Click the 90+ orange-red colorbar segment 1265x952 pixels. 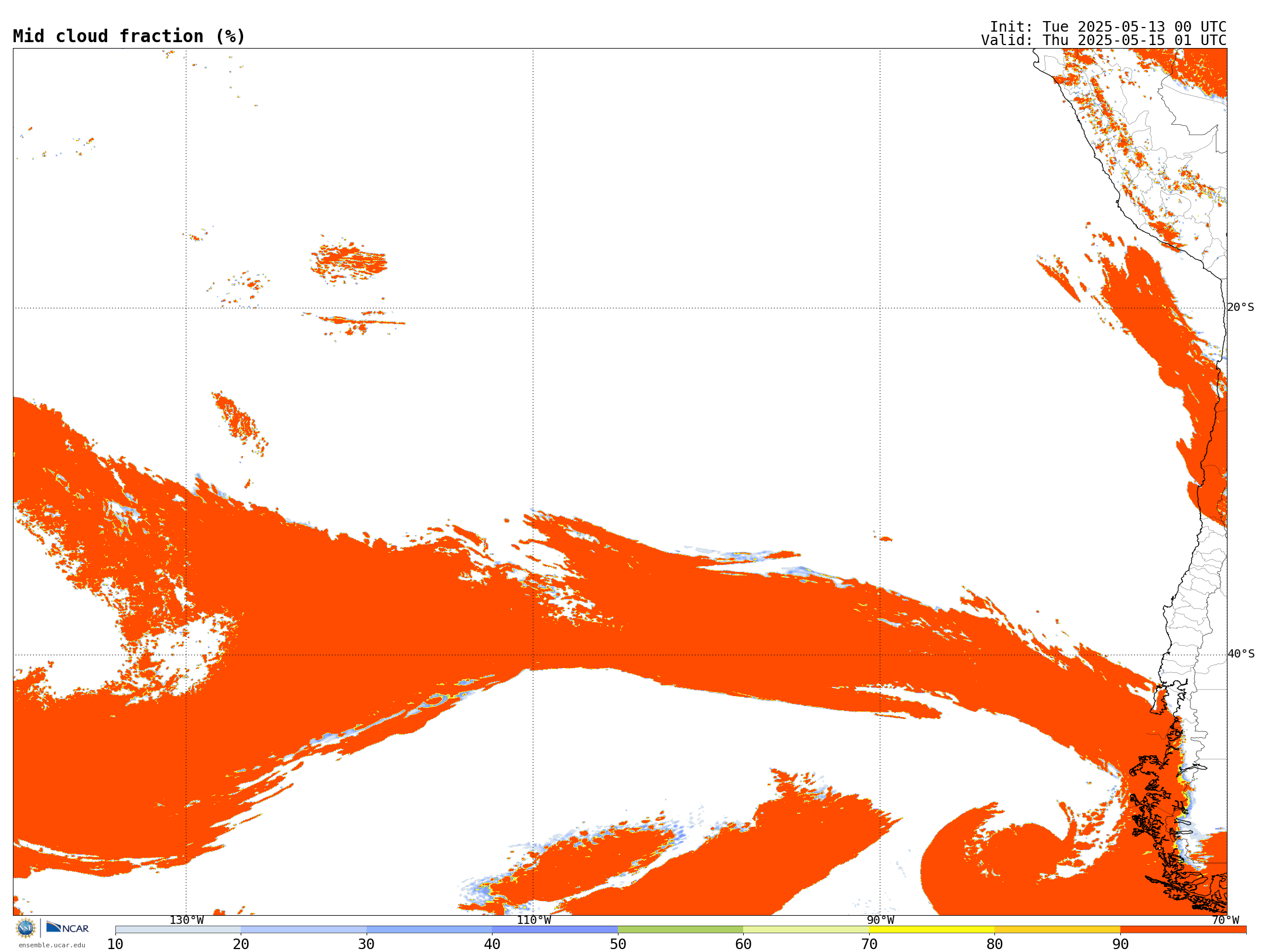pyautogui.click(x=1183, y=930)
